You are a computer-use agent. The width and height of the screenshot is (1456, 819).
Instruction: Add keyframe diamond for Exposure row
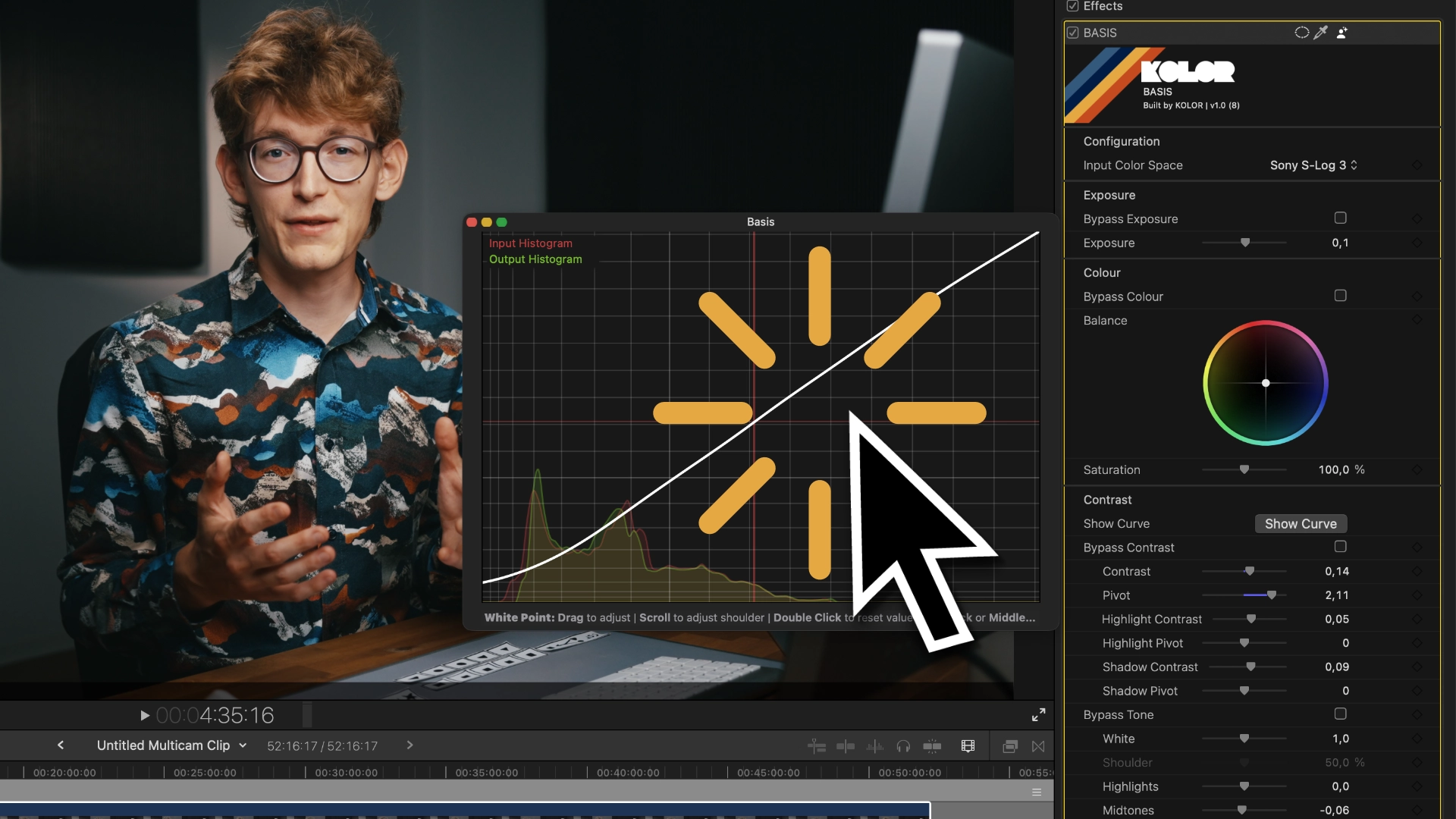pyautogui.click(x=1417, y=243)
